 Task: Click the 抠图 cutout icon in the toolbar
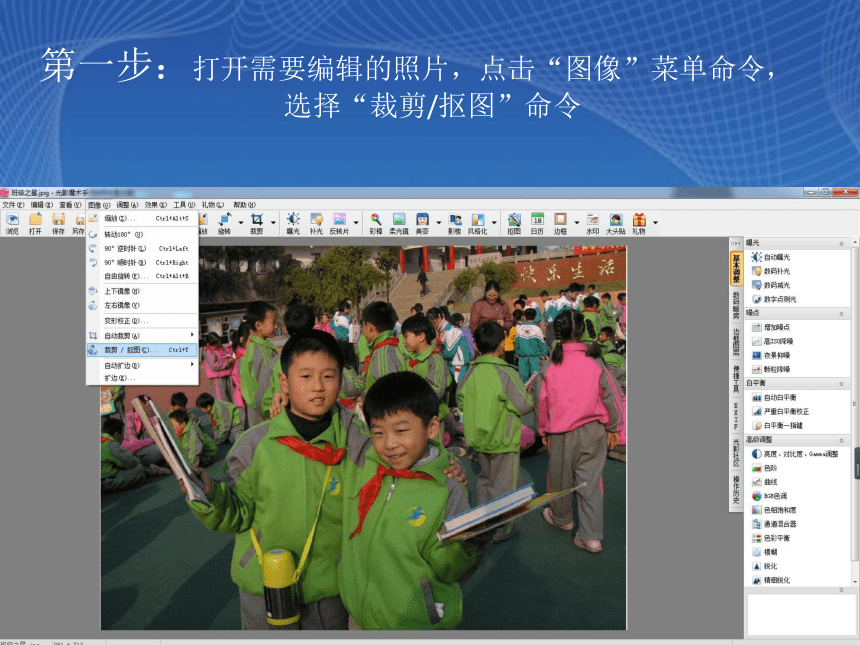[514, 223]
